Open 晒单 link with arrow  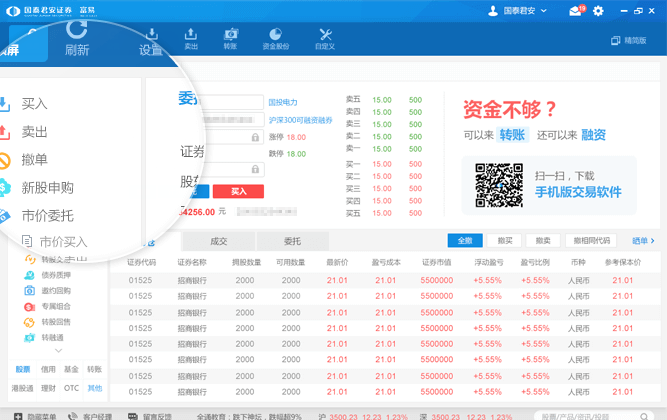tap(643, 241)
